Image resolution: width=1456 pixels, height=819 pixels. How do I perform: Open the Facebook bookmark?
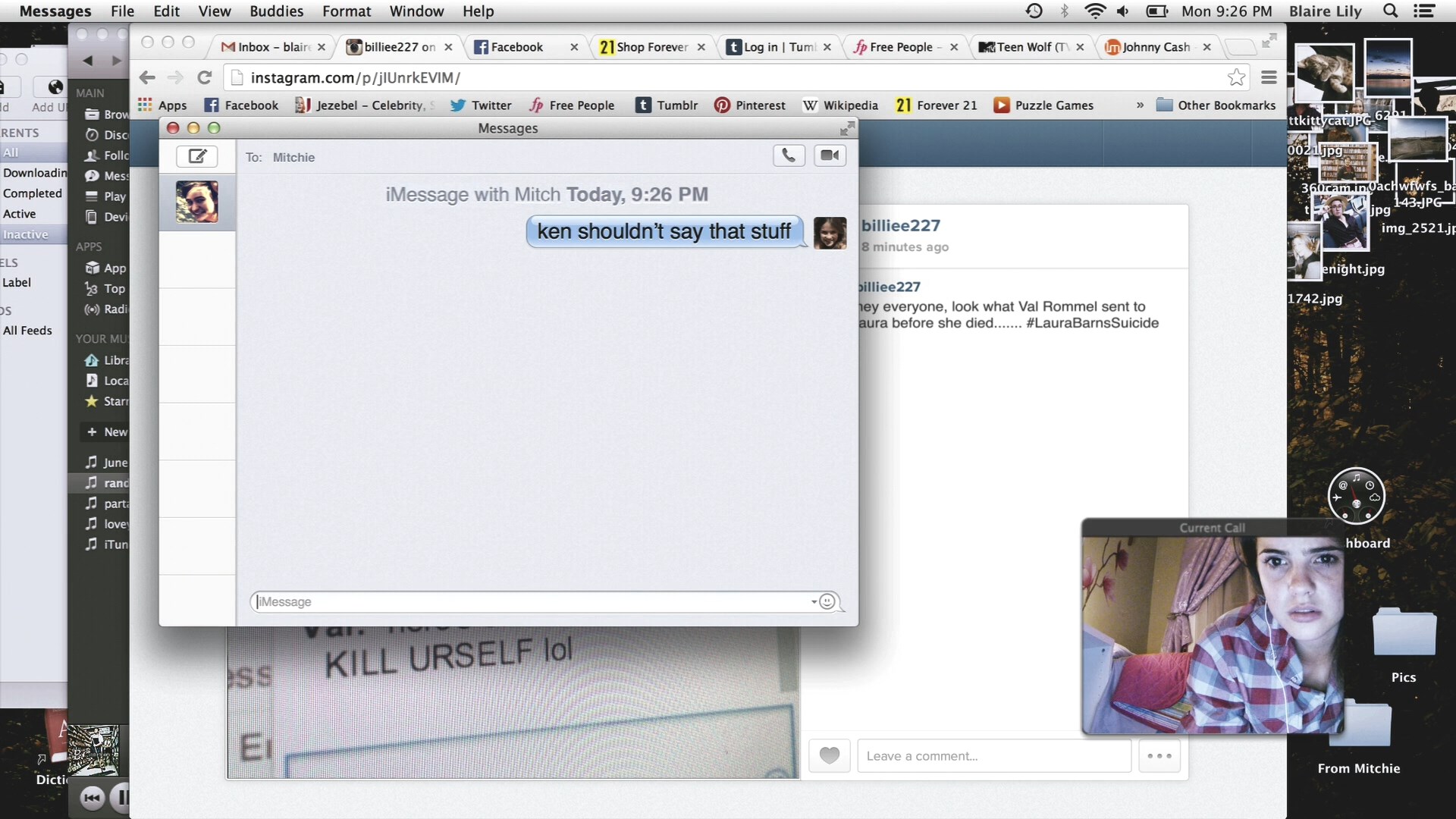tap(241, 105)
